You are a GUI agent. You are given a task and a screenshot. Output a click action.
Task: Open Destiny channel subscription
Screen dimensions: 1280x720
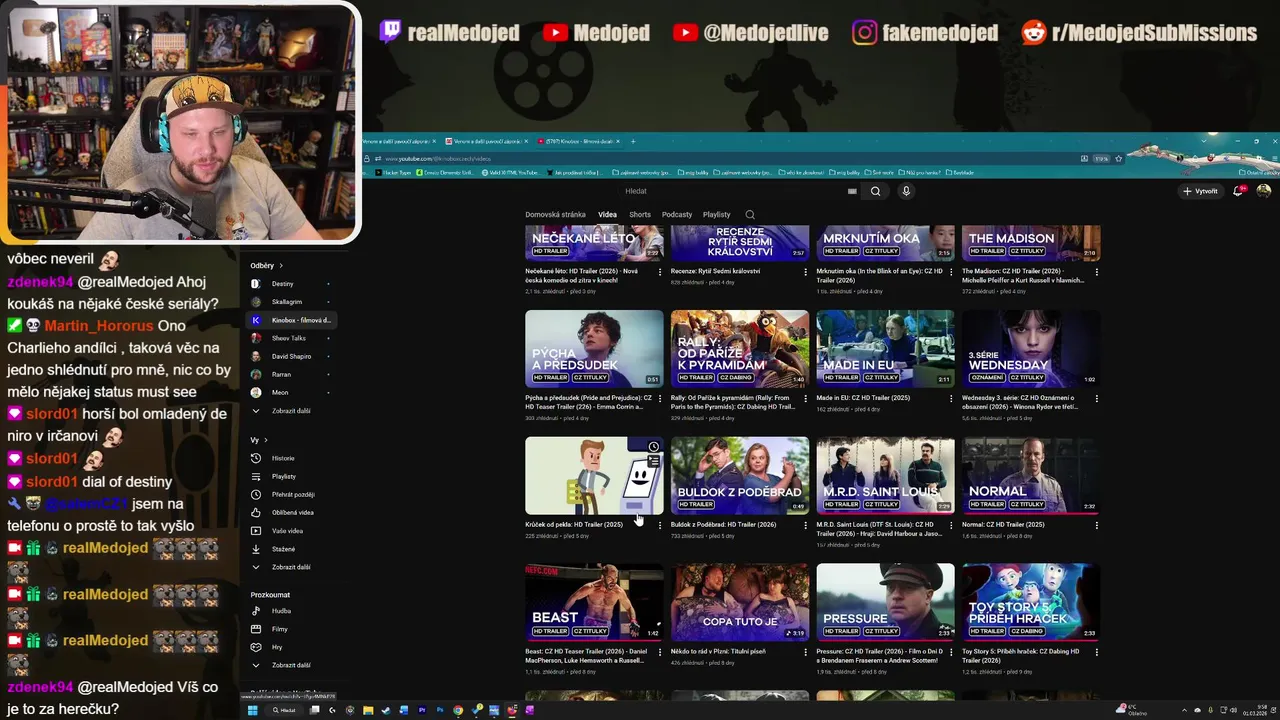click(290, 284)
